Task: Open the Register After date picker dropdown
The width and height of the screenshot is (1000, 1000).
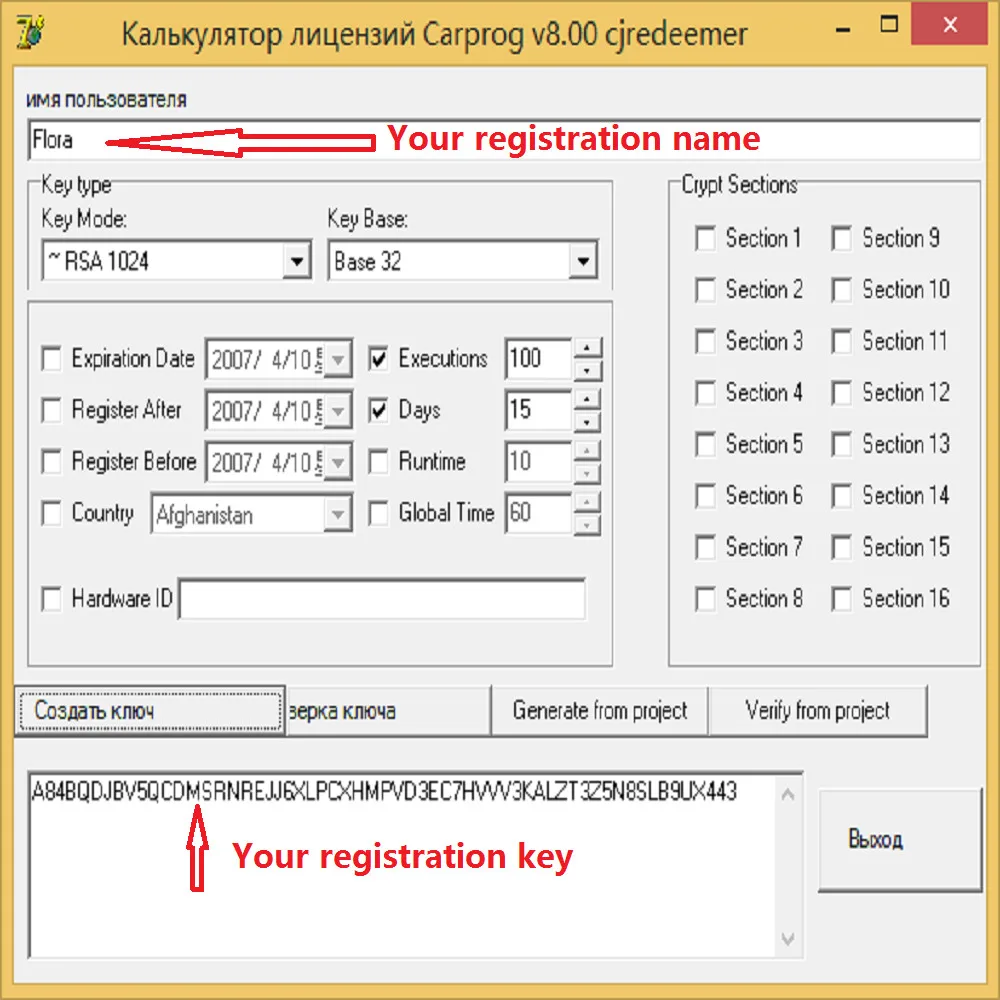Action: (338, 411)
